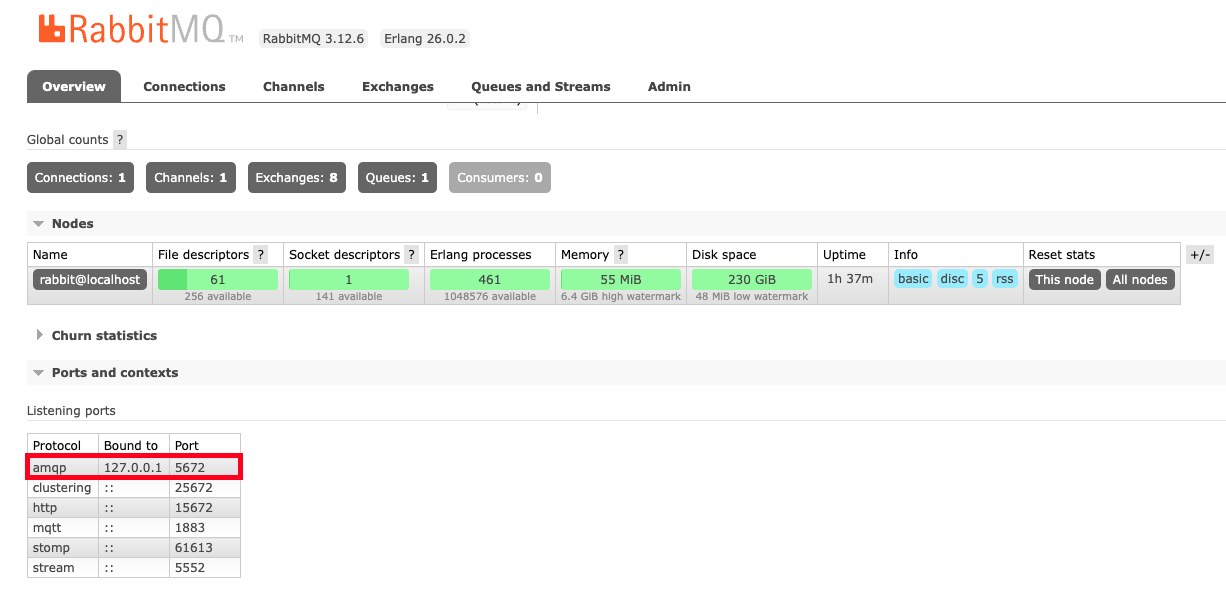The image size is (1226, 589).
Task: Click 1048576 available text
Action: tap(490, 297)
